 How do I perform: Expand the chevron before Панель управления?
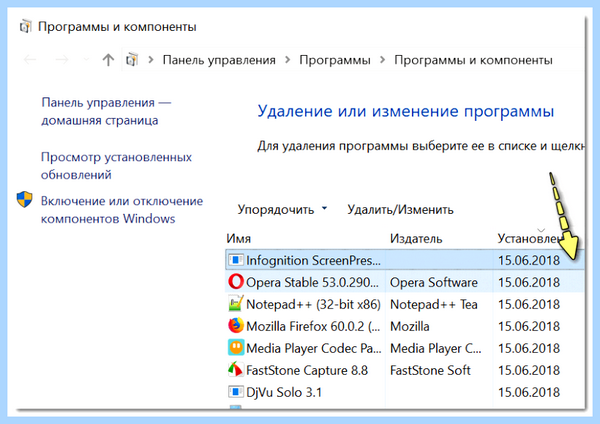151,60
